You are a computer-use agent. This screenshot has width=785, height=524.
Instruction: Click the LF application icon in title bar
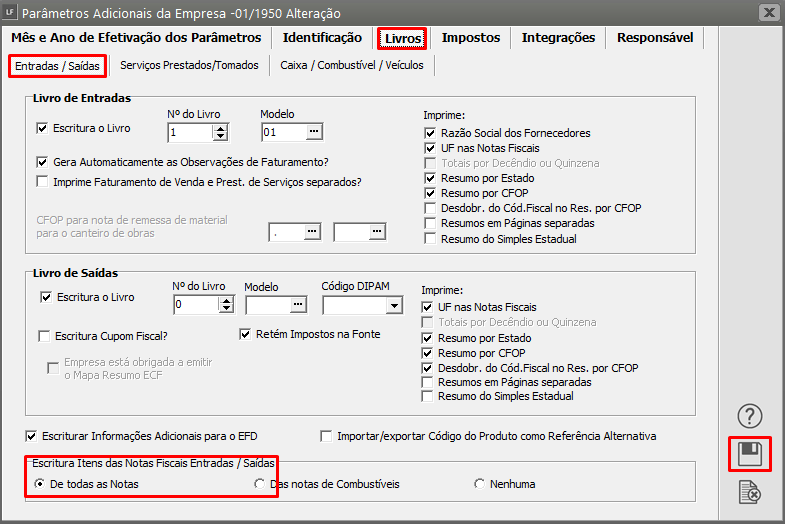[10, 12]
